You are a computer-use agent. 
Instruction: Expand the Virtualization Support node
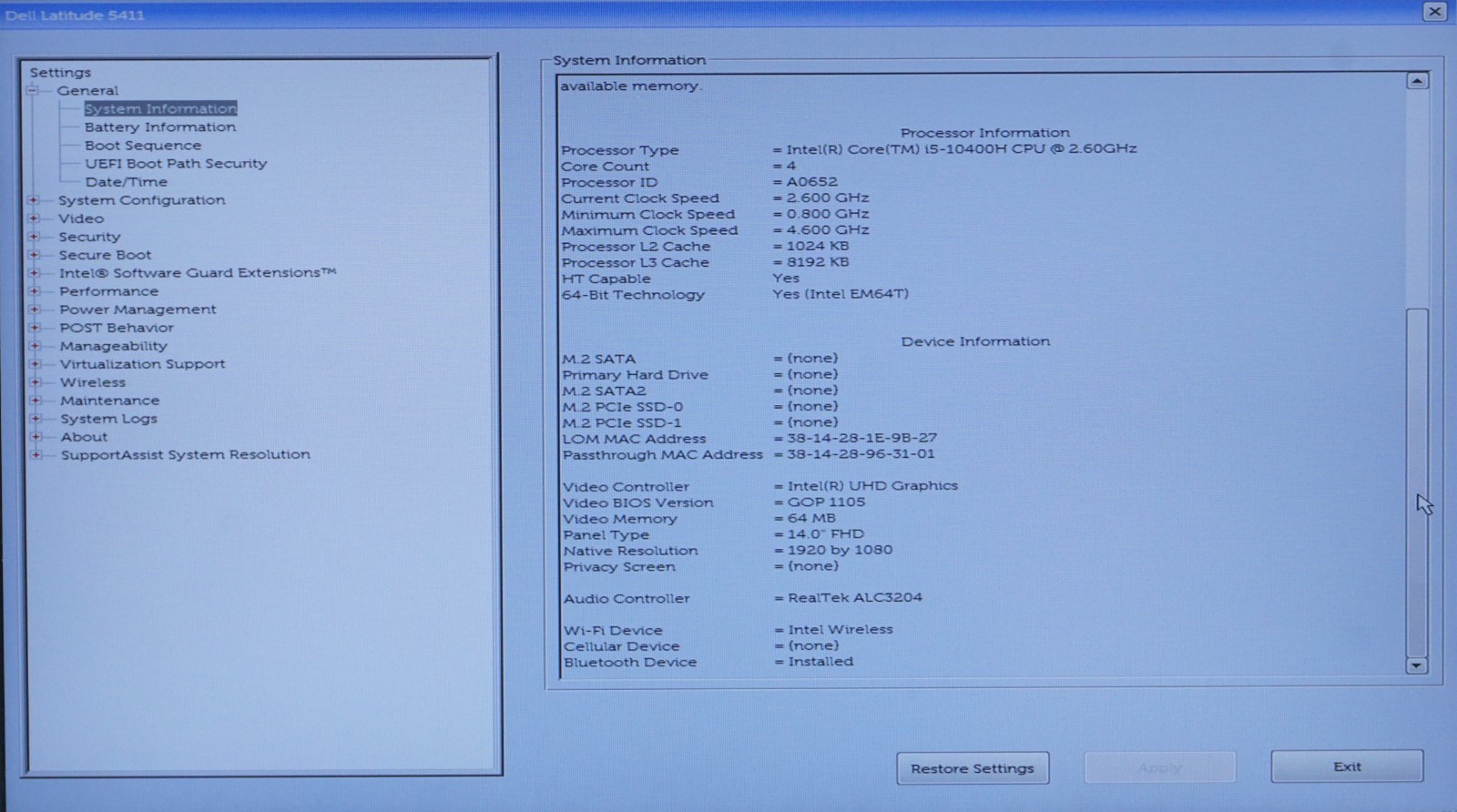(x=35, y=364)
